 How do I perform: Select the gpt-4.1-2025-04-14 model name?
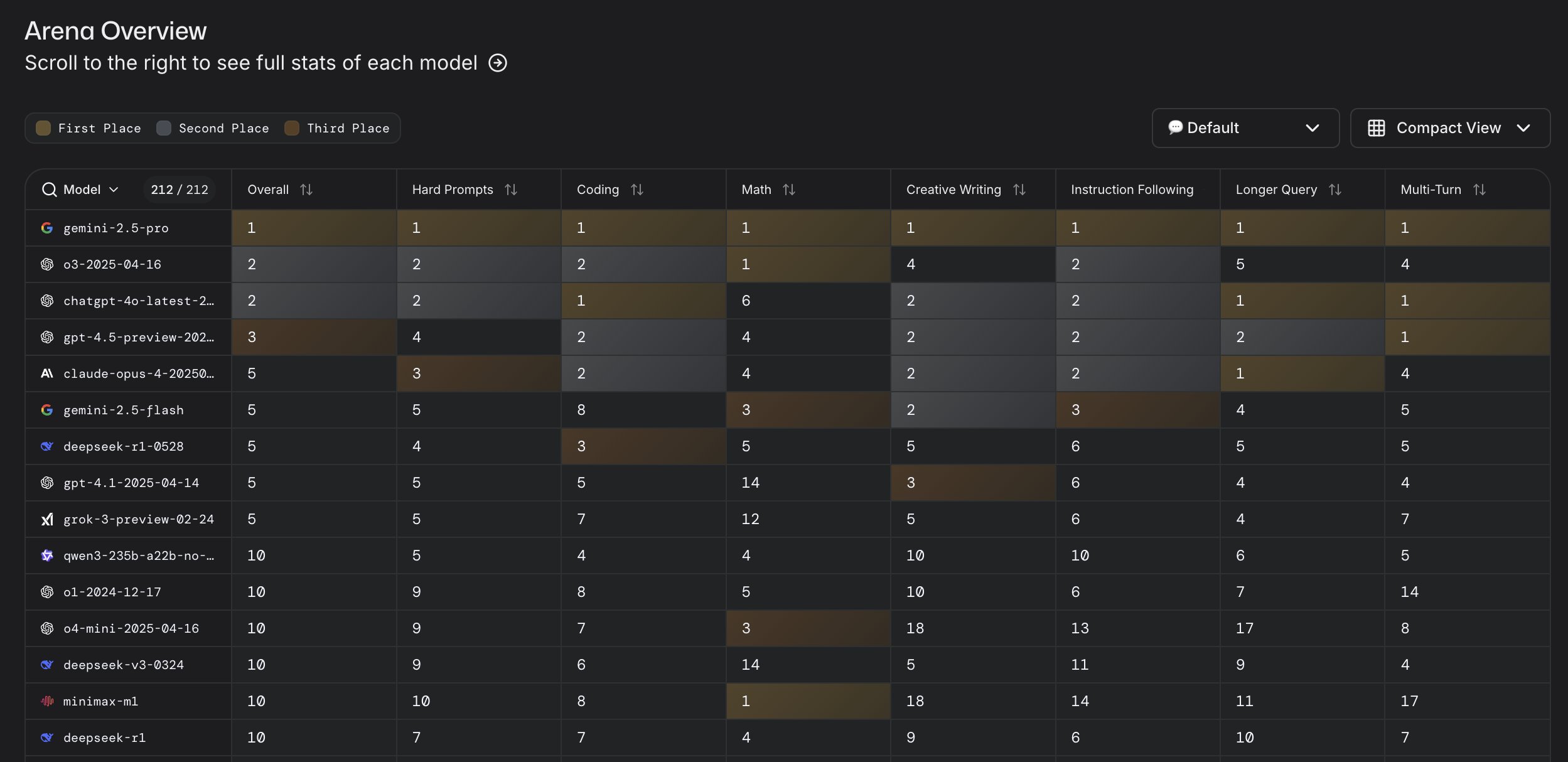(x=131, y=483)
